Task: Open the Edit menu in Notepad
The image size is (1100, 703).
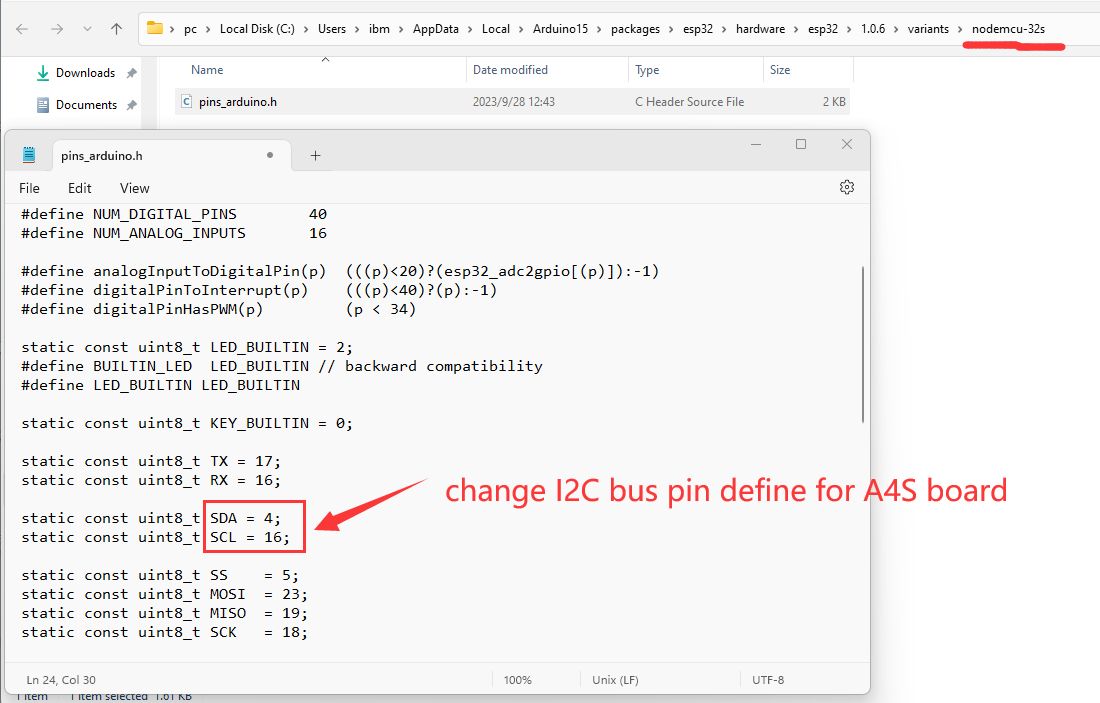Action: pyautogui.click(x=80, y=188)
